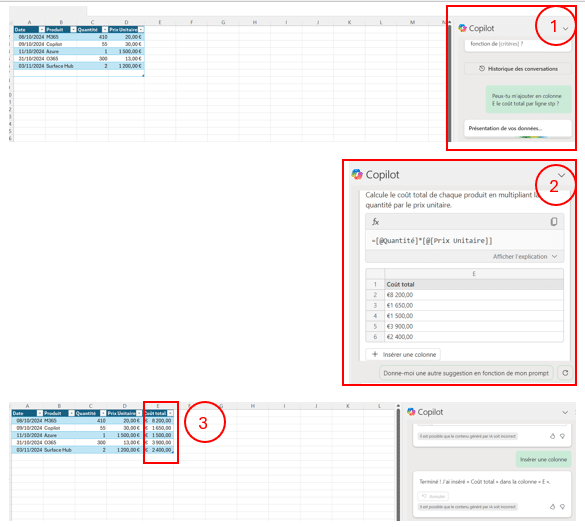Open Produit filter dropdown in upper spreadsheet
Viewport: 585px width, 527px height.
(73, 29)
